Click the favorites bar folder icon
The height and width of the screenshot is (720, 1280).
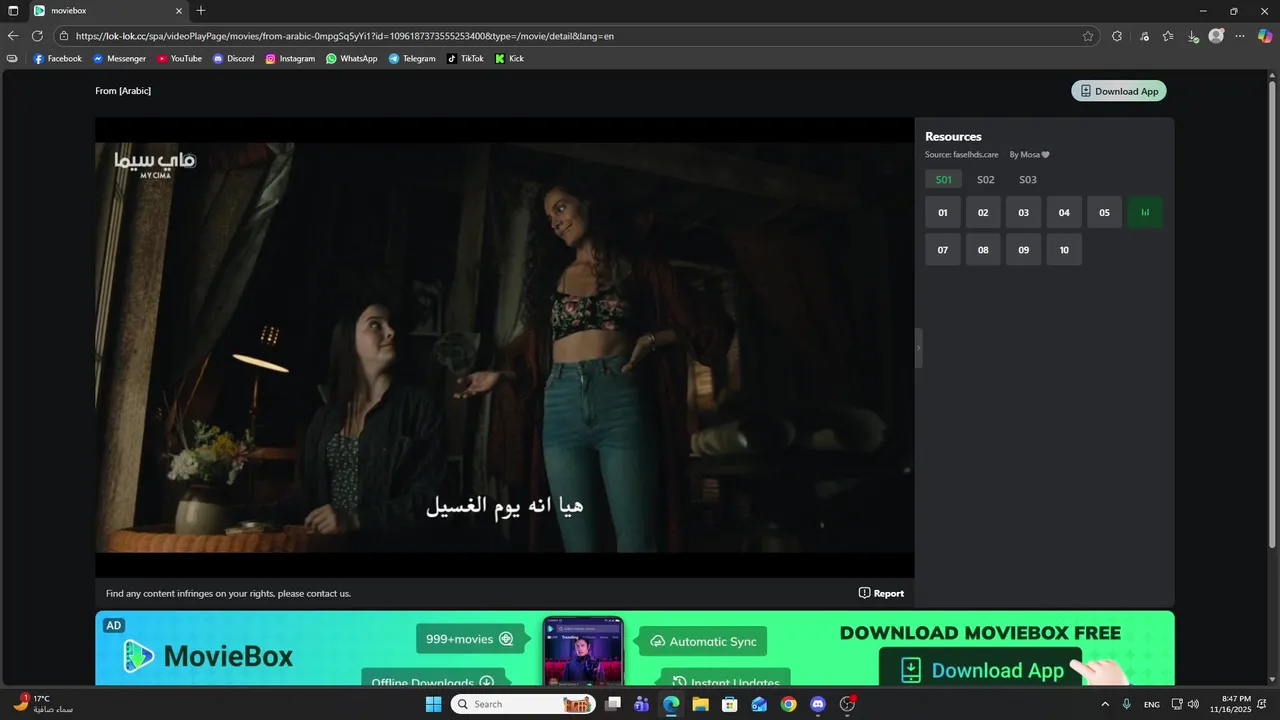click(12, 59)
